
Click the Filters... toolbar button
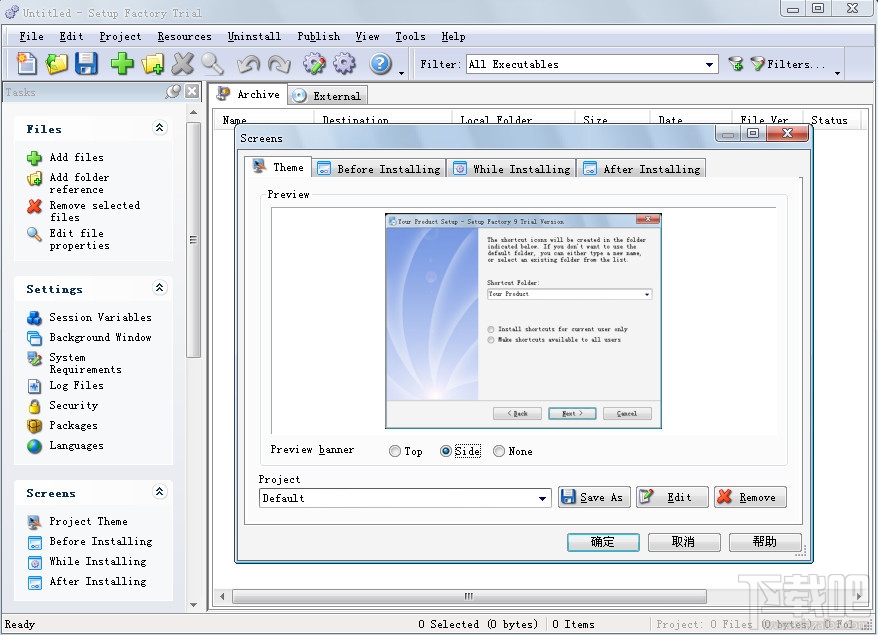787,64
